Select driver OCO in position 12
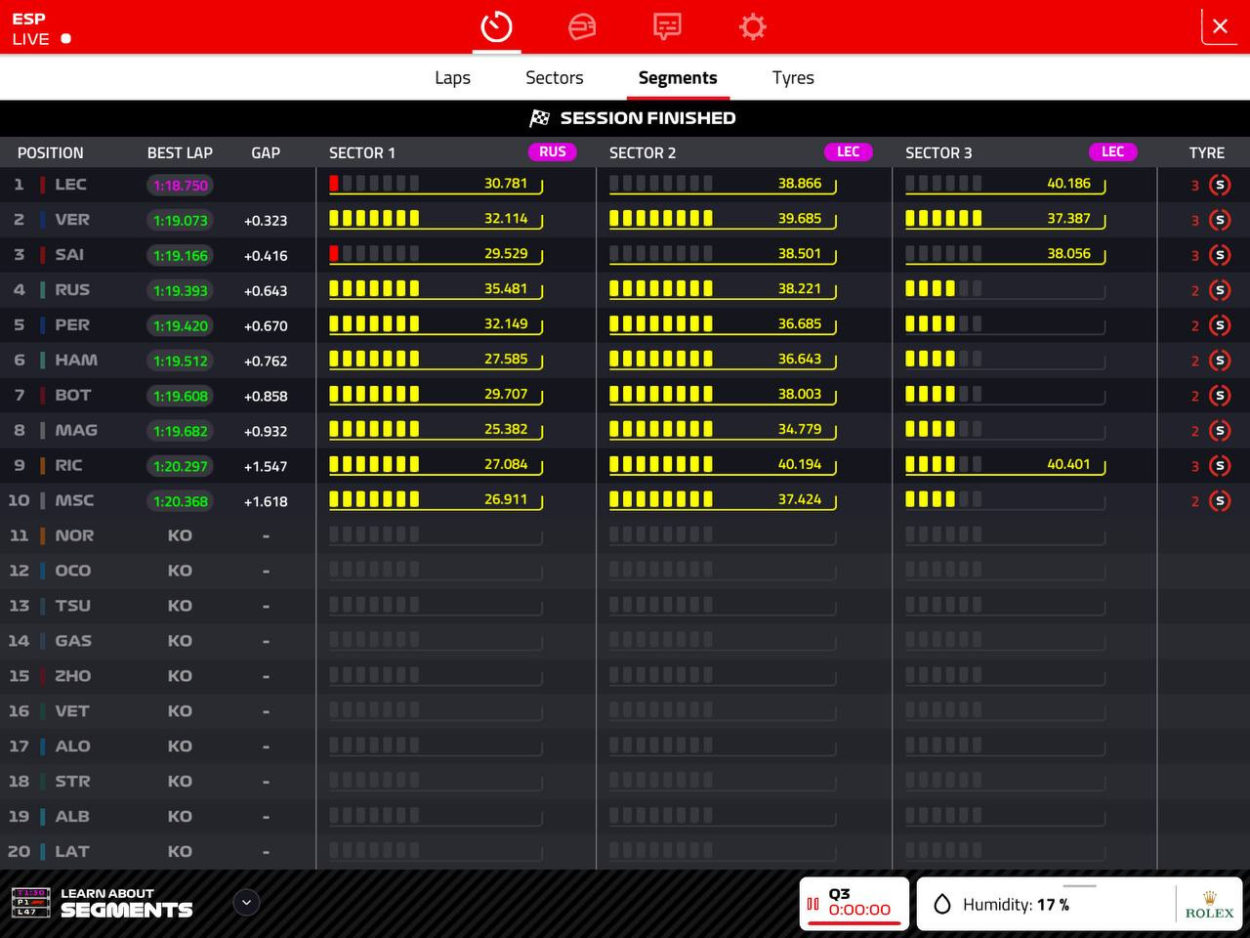This screenshot has width=1250, height=938. 73,570
